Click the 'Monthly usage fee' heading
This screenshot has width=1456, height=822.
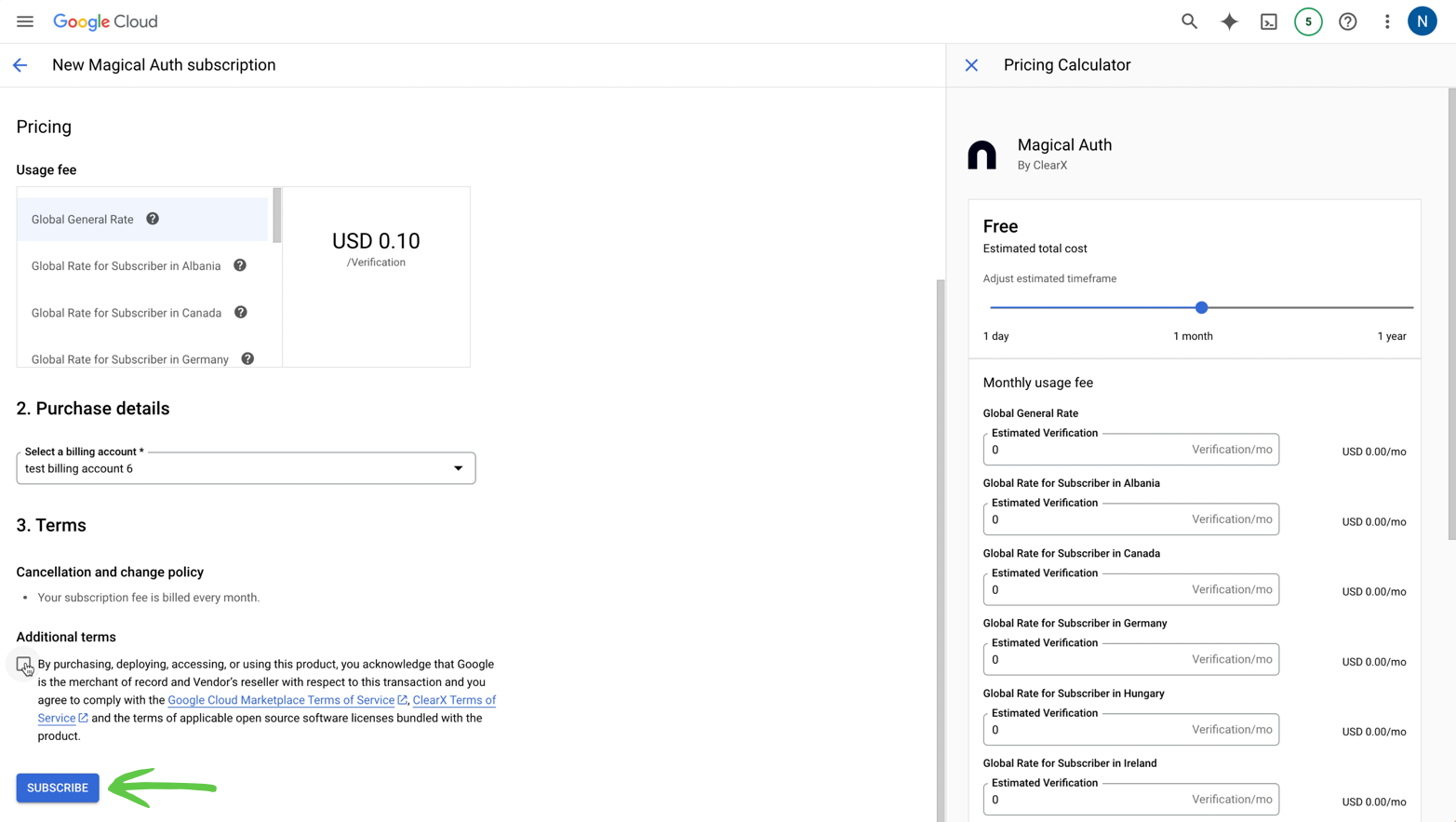[x=1037, y=383]
